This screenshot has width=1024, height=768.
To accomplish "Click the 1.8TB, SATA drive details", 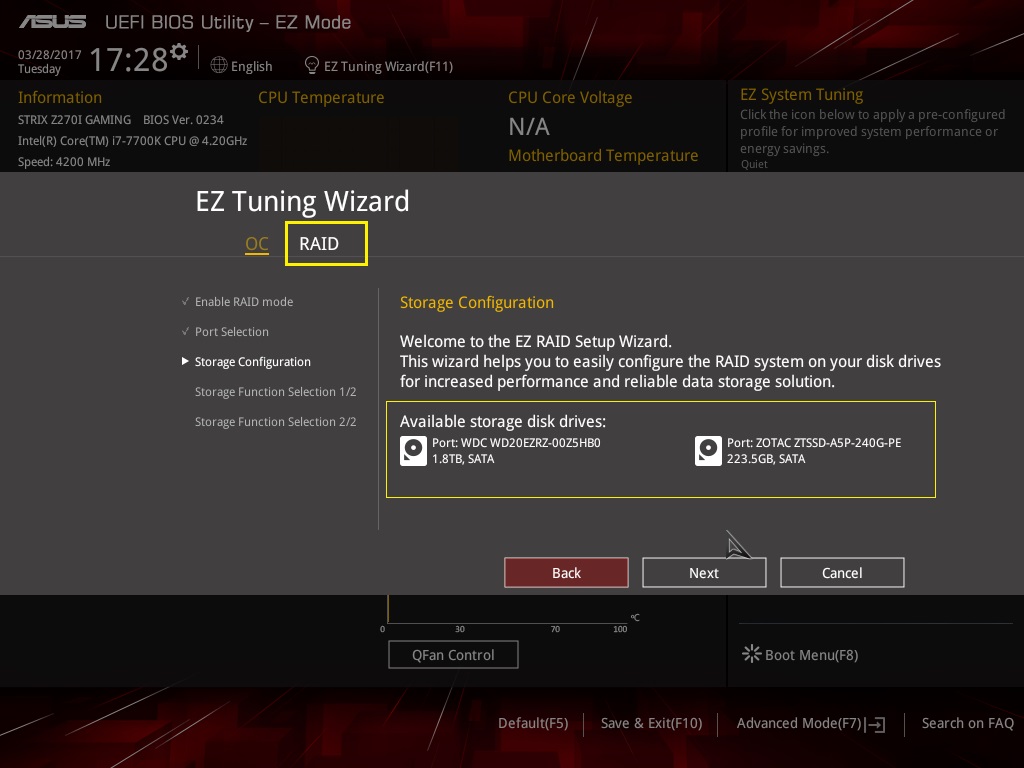I will [463, 459].
